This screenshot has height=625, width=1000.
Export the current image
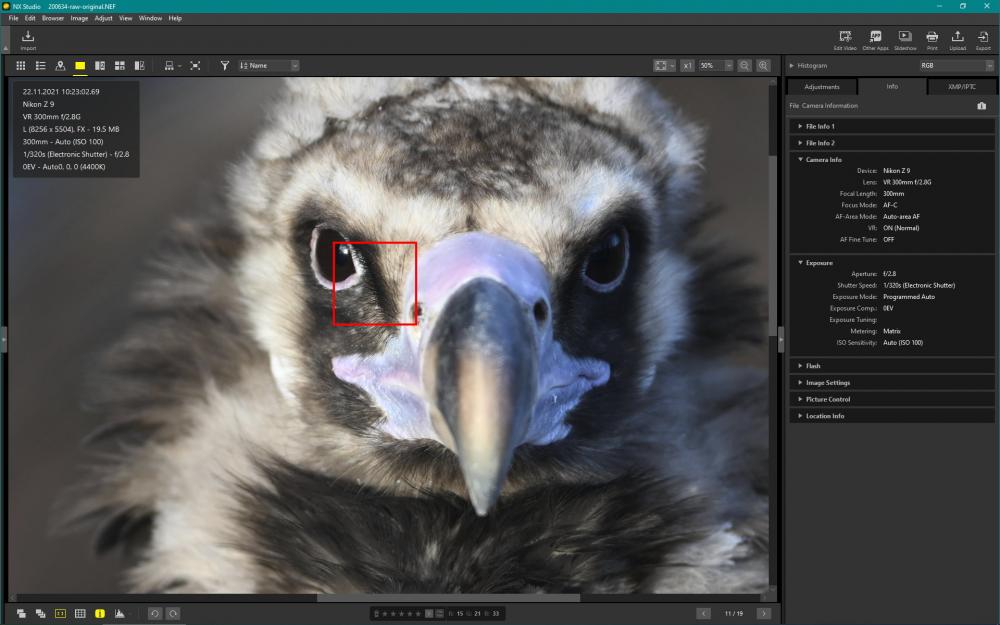point(983,40)
